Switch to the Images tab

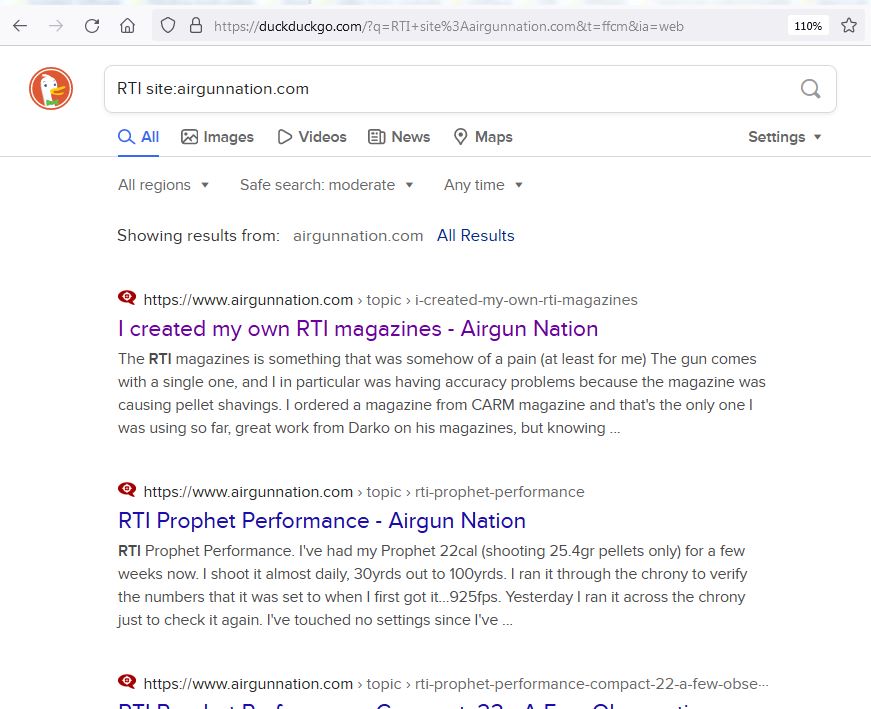pos(217,137)
